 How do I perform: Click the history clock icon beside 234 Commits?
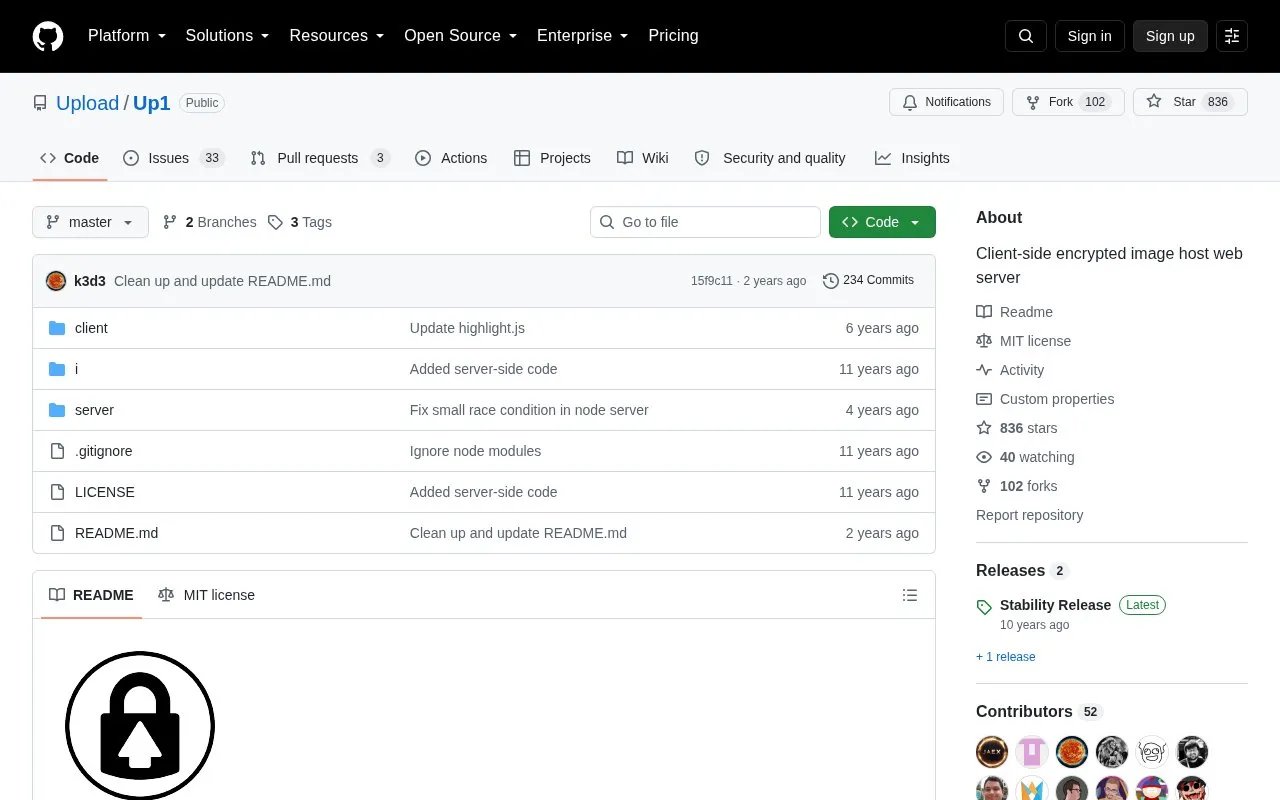pyautogui.click(x=831, y=281)
